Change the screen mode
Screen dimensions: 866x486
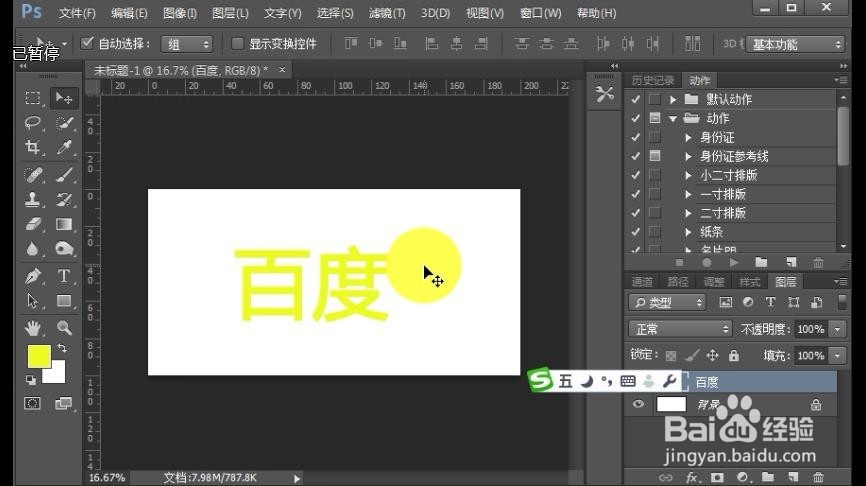click(64, 403)
